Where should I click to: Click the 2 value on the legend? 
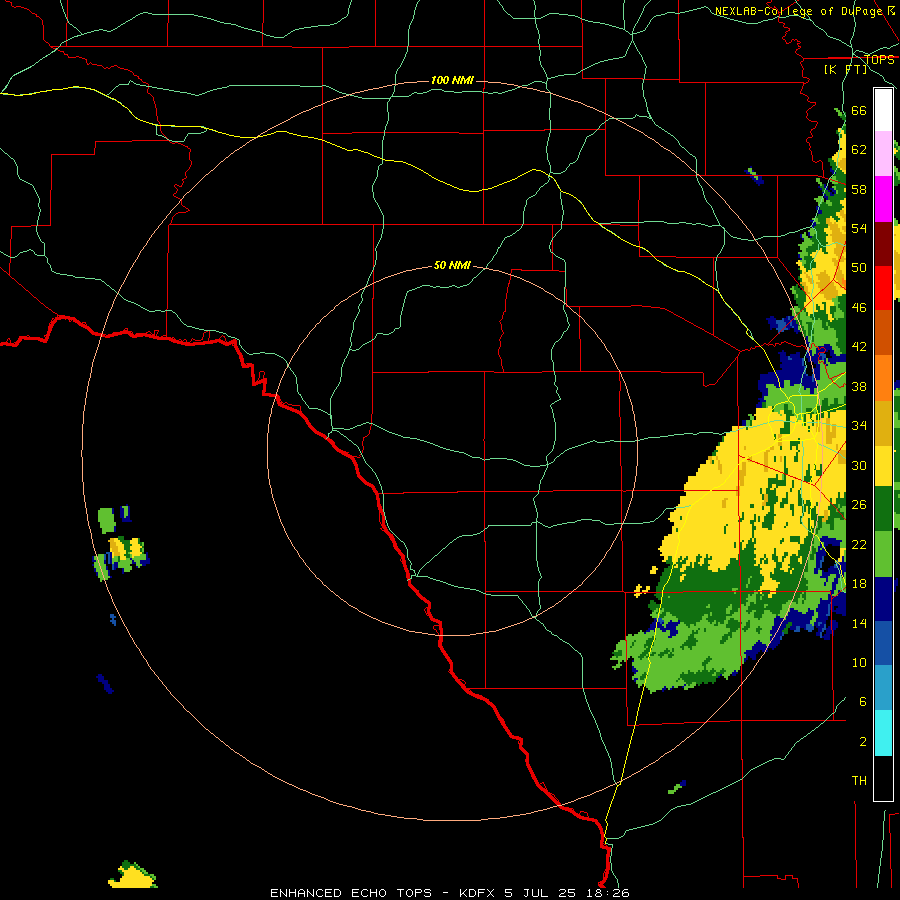coord(862,741)
